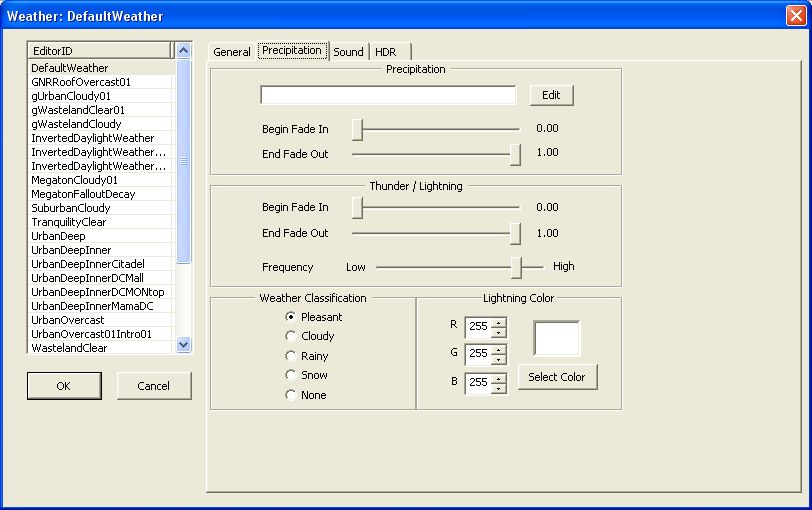This screenshot has height=510, width=812.
Task: Select GNRRoofOvercast01 in the list
Action: coord(100,82)
